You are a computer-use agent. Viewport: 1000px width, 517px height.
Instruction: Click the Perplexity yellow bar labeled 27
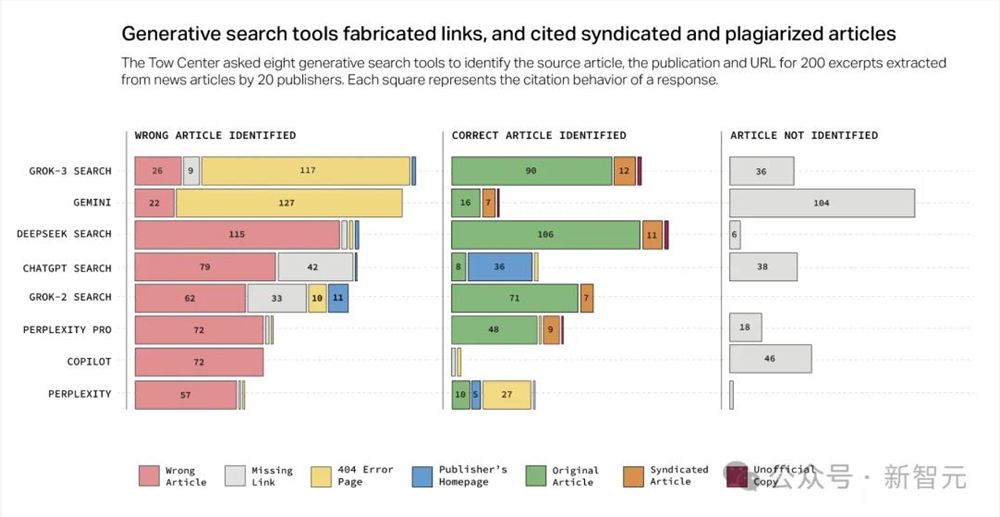coord(507,394)
